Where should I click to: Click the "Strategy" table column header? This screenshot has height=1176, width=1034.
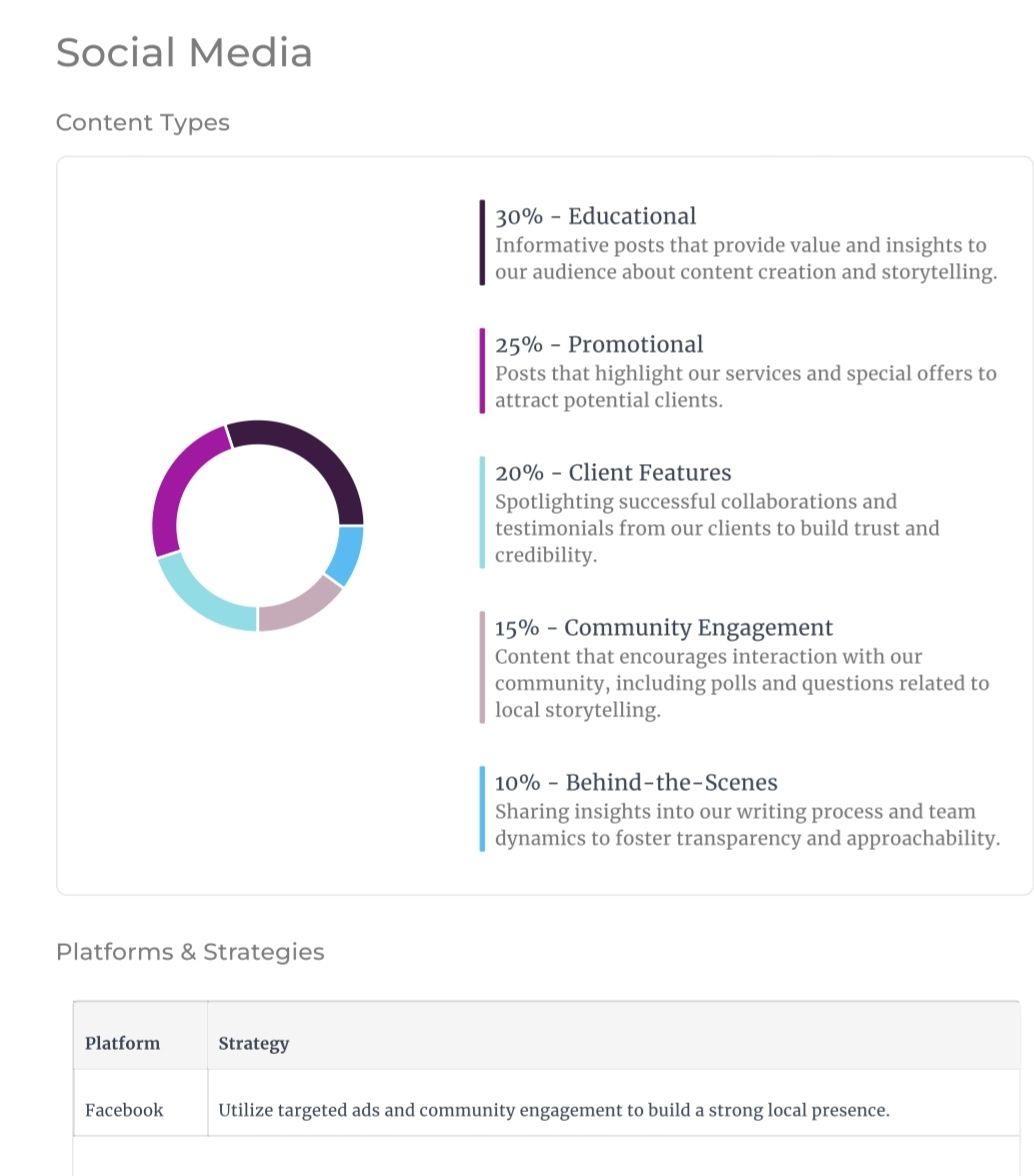[x=254, y=1043]
